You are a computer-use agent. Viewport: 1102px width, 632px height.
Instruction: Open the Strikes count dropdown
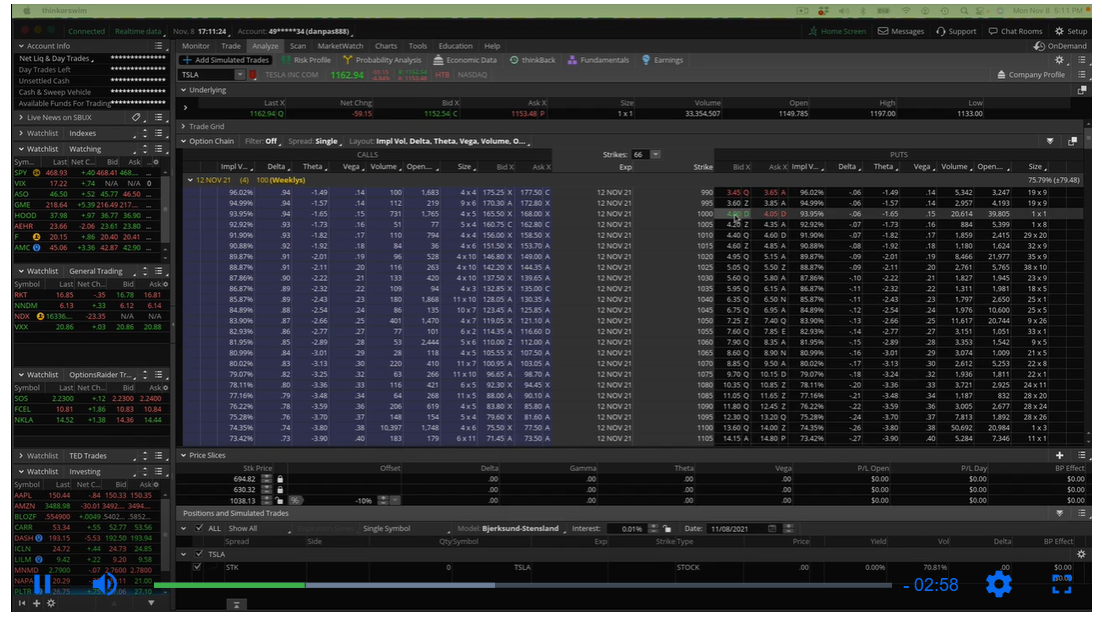[655, 155]
